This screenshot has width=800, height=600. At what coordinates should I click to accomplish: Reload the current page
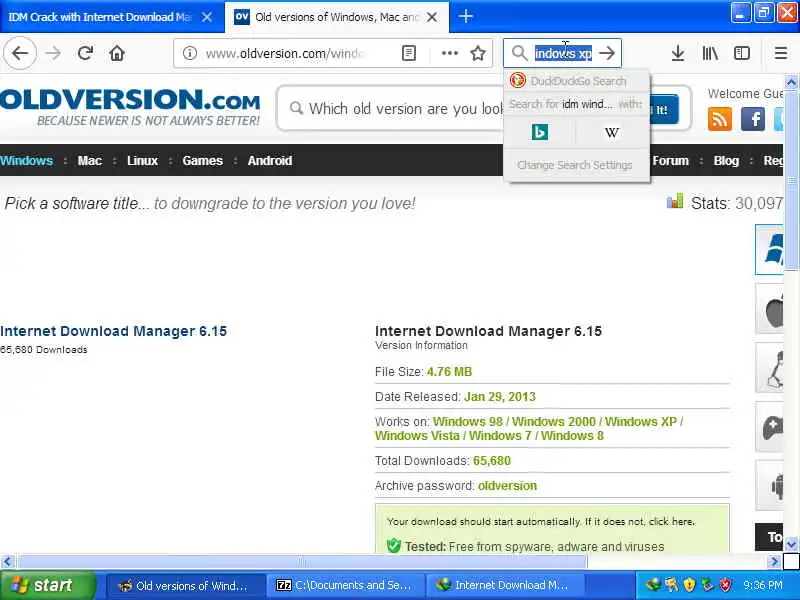click(85, 53)
